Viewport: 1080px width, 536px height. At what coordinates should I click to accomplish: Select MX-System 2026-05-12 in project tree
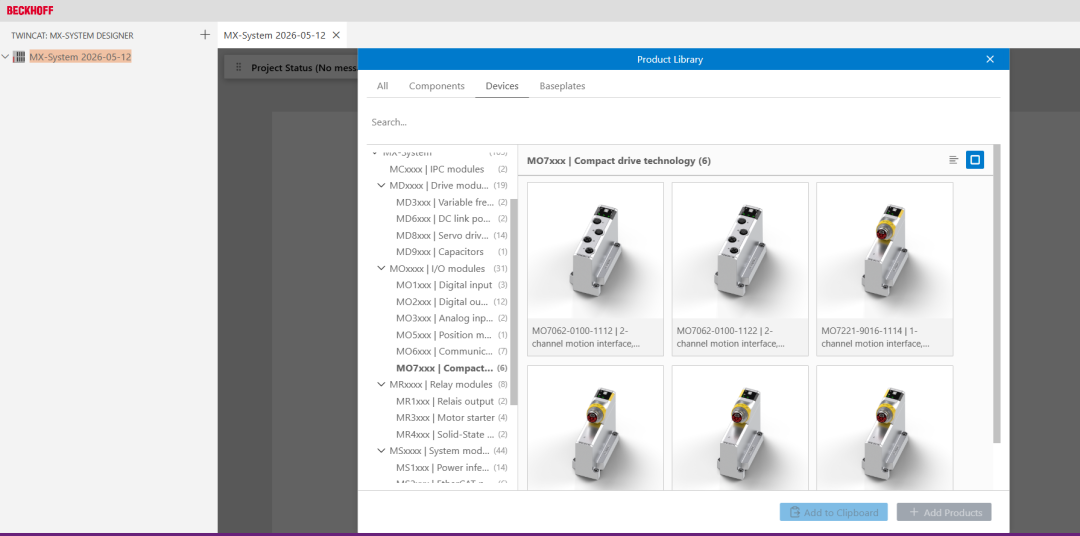click(x=80, y=56)
